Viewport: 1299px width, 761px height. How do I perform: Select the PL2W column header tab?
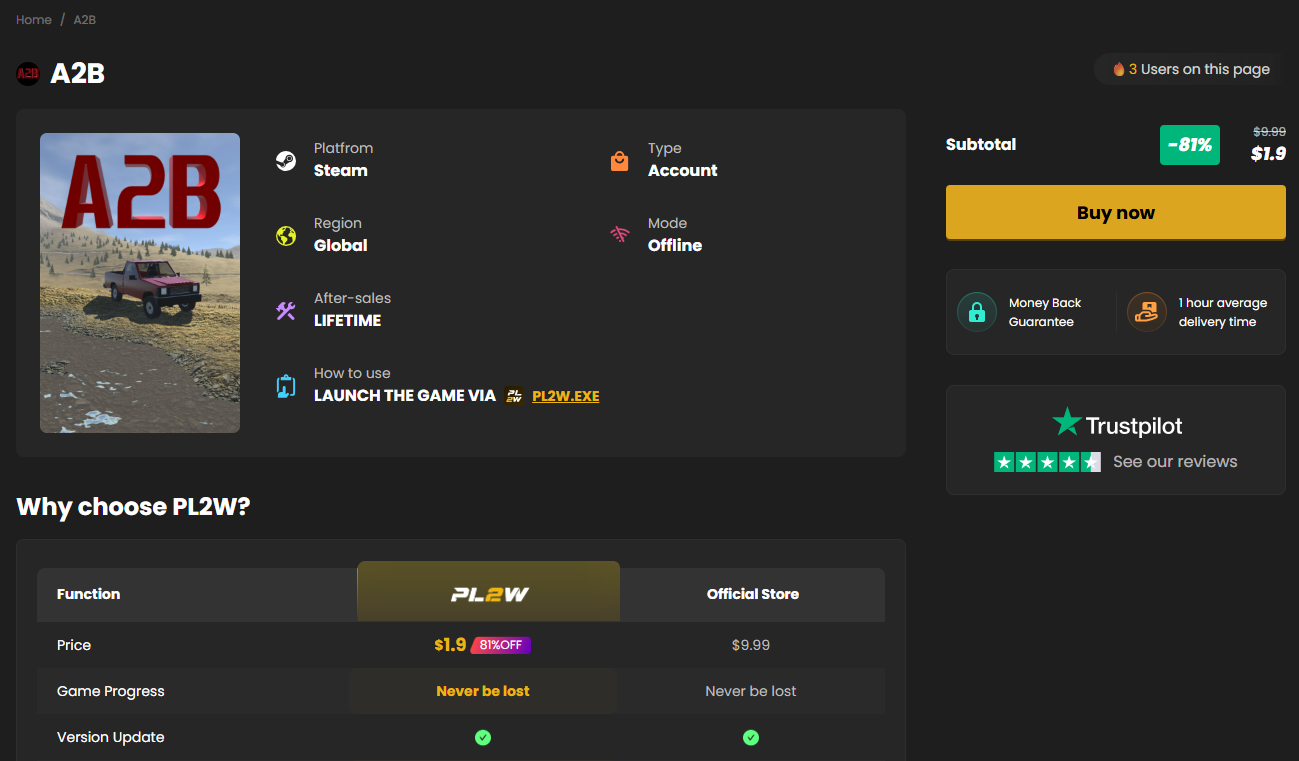point(489,592)
